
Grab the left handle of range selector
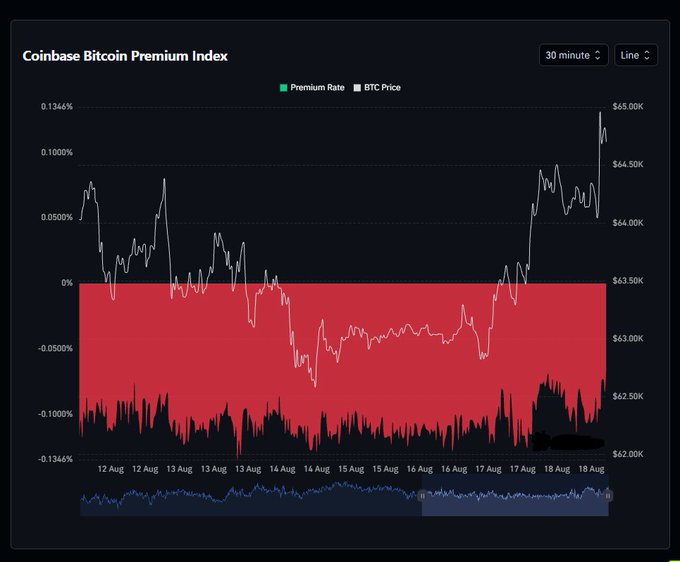click(x=422, y=496)
